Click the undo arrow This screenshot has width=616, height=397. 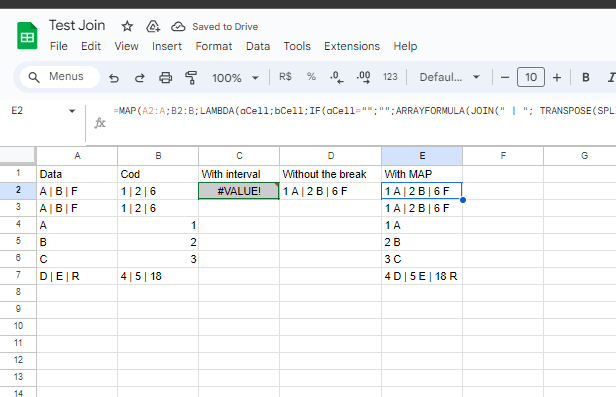point(114,78)
